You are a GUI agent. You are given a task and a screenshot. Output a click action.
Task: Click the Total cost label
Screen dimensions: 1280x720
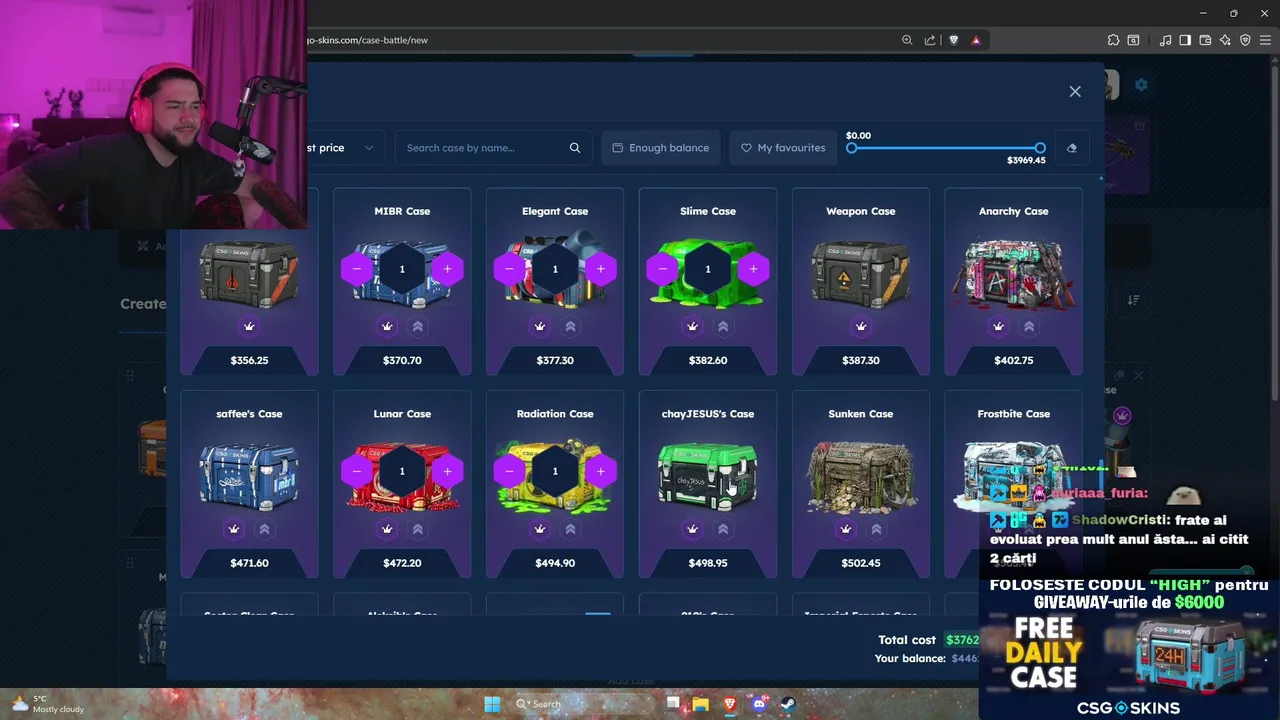click(907, 640)
